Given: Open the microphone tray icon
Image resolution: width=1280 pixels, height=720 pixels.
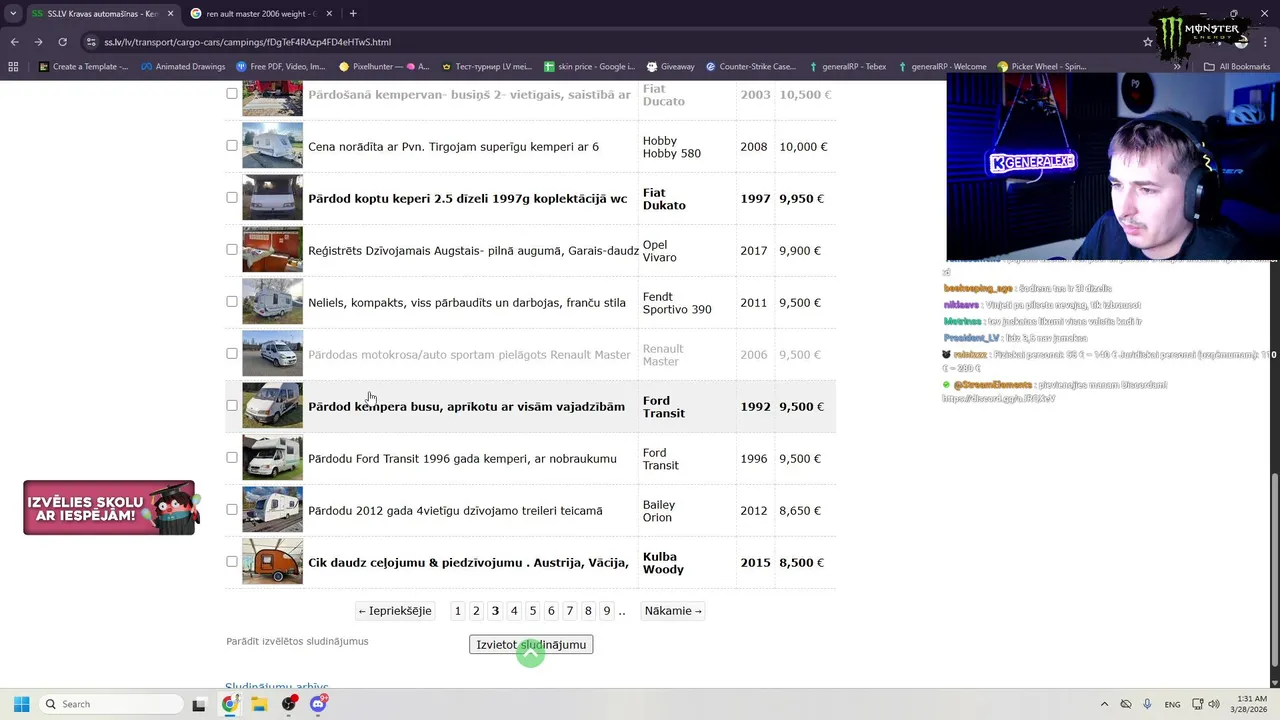Looking at the screenshot, I should [1147, 704].
